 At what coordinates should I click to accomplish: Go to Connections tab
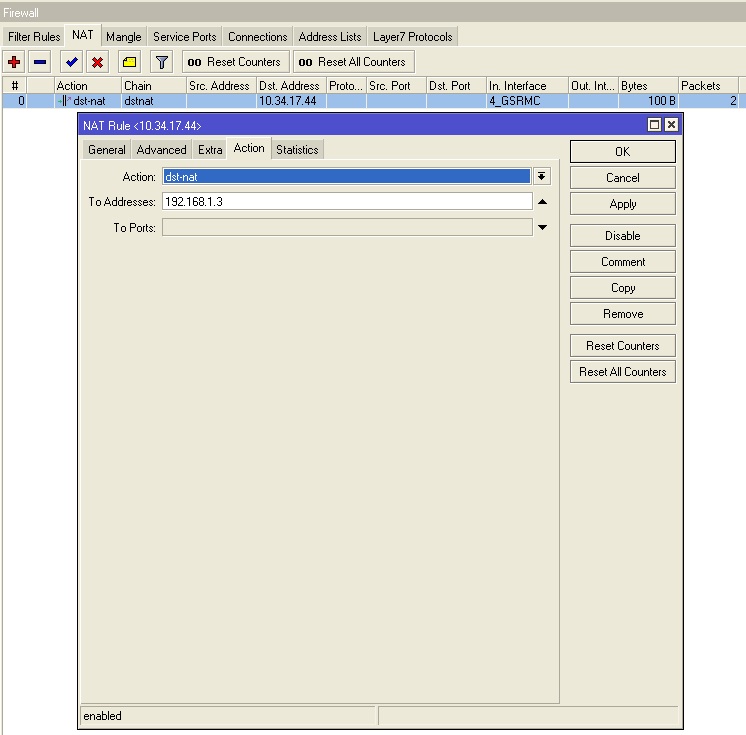click(x=257, y=37)
